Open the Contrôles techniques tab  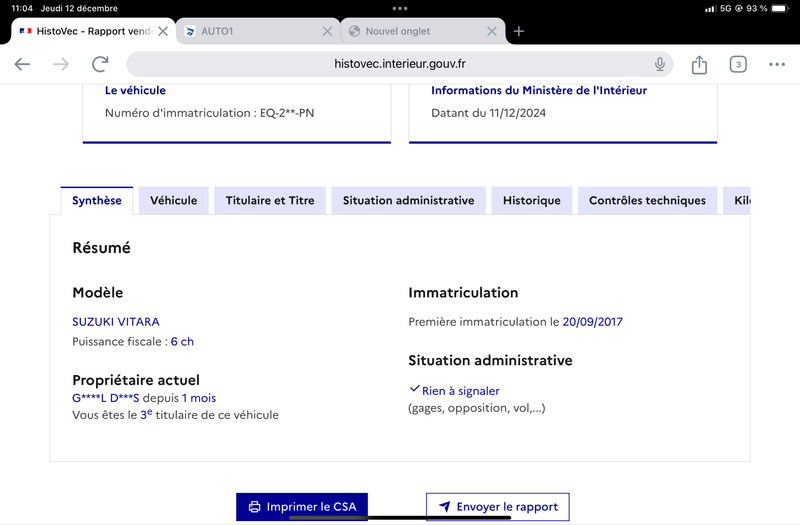point(647,201)
